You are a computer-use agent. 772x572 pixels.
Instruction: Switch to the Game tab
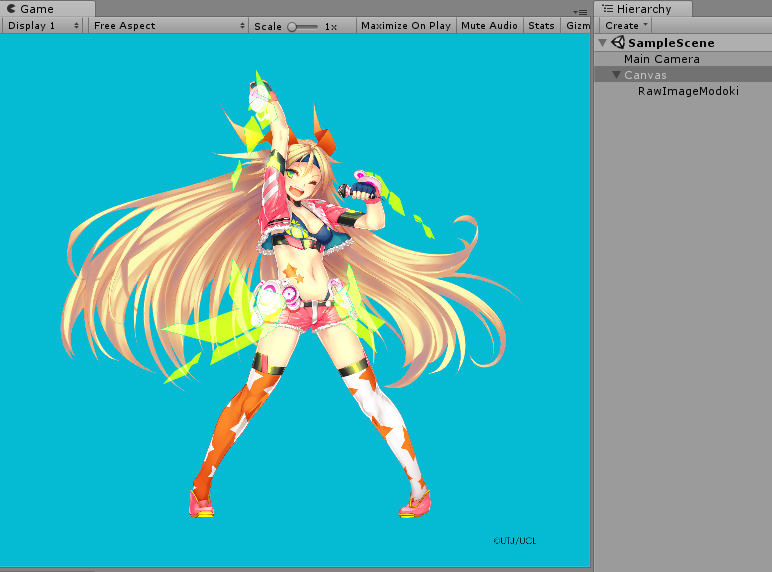click(47, 9)
